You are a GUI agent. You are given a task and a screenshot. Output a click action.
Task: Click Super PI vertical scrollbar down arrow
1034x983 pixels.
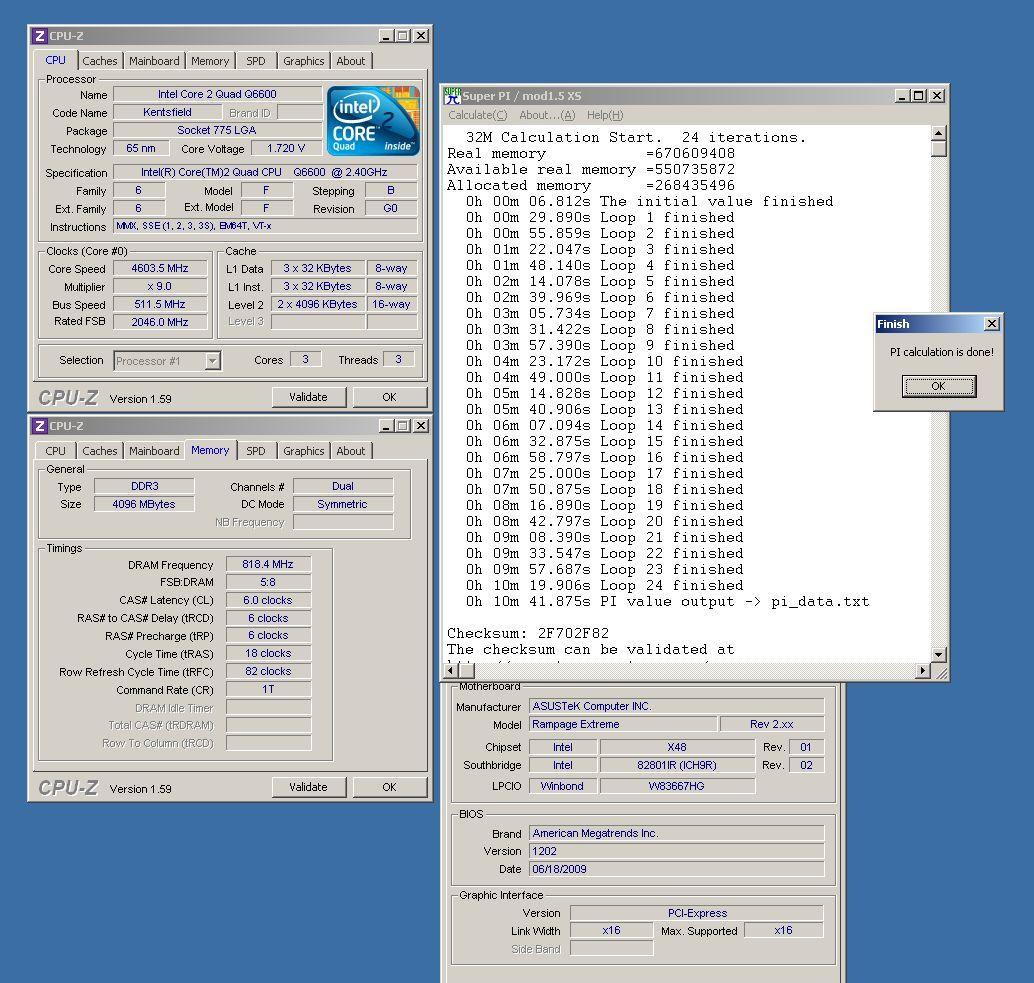tap(939, 655)
